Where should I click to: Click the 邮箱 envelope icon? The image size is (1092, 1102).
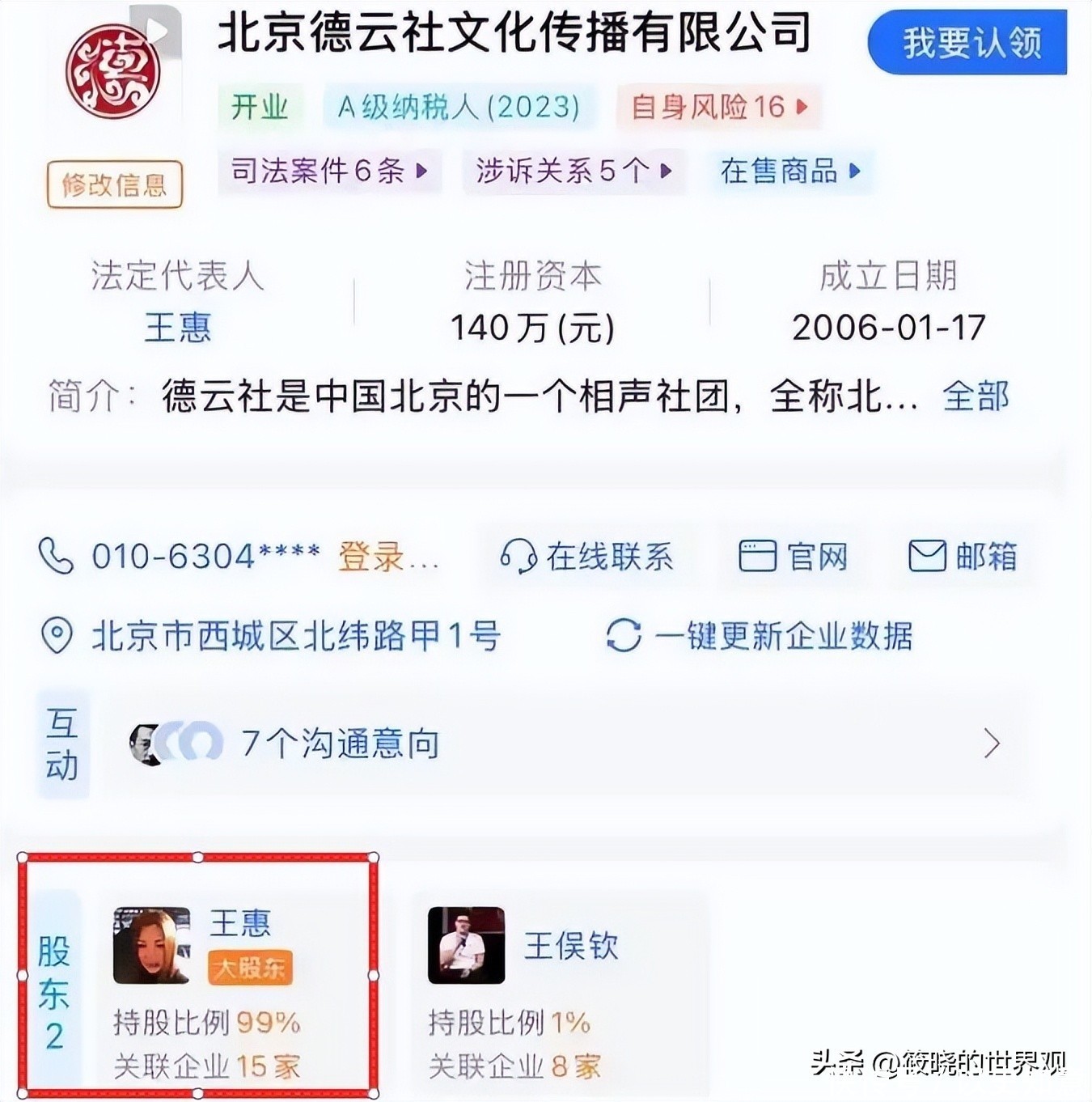tap(927, 557)
